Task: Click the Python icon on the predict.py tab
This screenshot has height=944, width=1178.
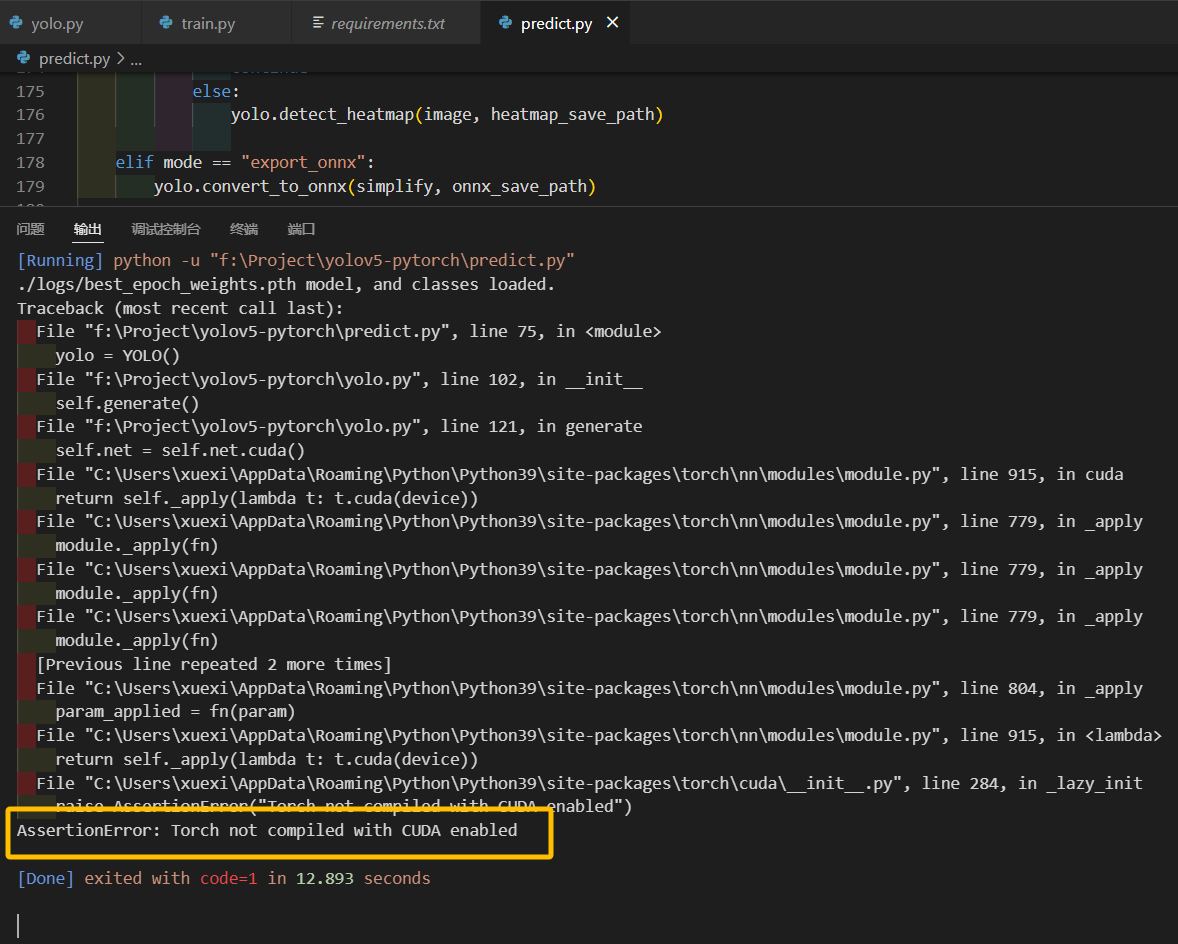Action: [504, 22]
